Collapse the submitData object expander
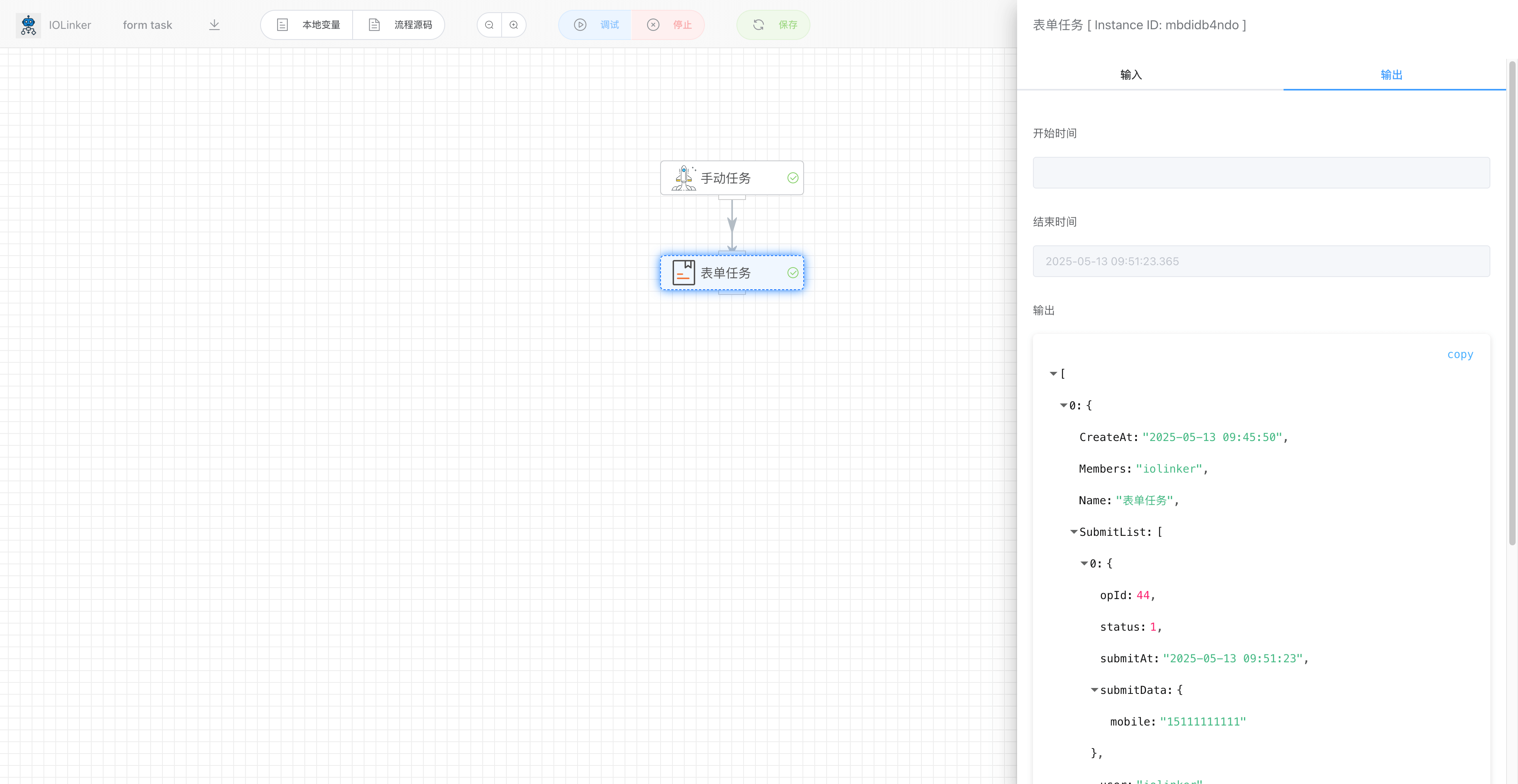1518x784 pixels. tap(1095, 690)
